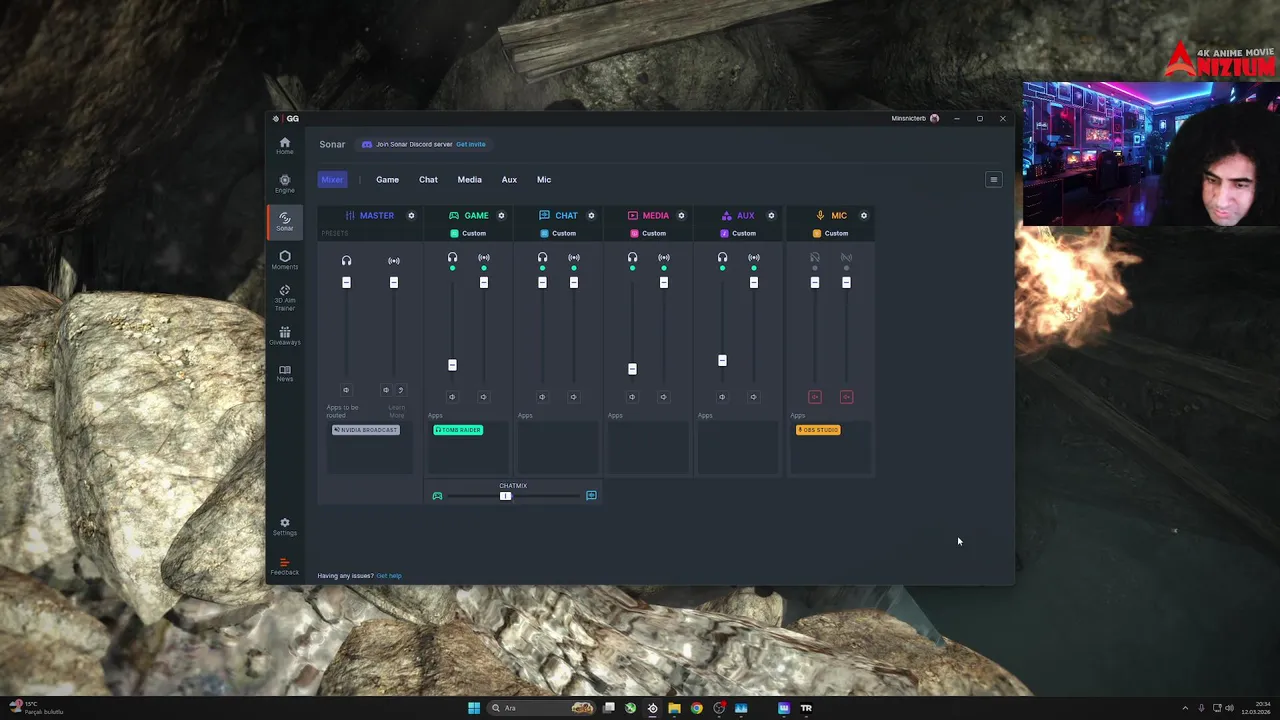The width and height of the screenshot is (1280, 720).
Task: Open GAME Custom preset dropdown
Action: [x=468, y=233]
